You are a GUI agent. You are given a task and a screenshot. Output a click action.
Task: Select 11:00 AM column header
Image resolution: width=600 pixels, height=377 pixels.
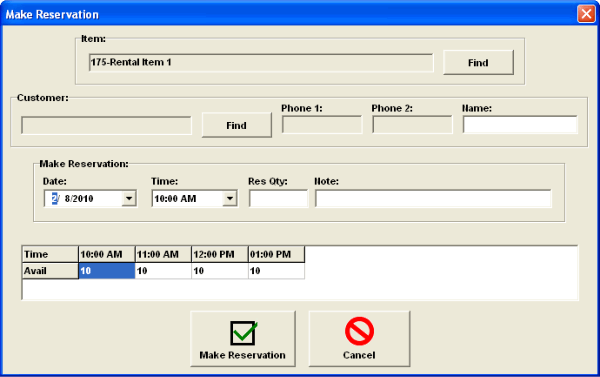pyautogui.click(x=163, y=255)
